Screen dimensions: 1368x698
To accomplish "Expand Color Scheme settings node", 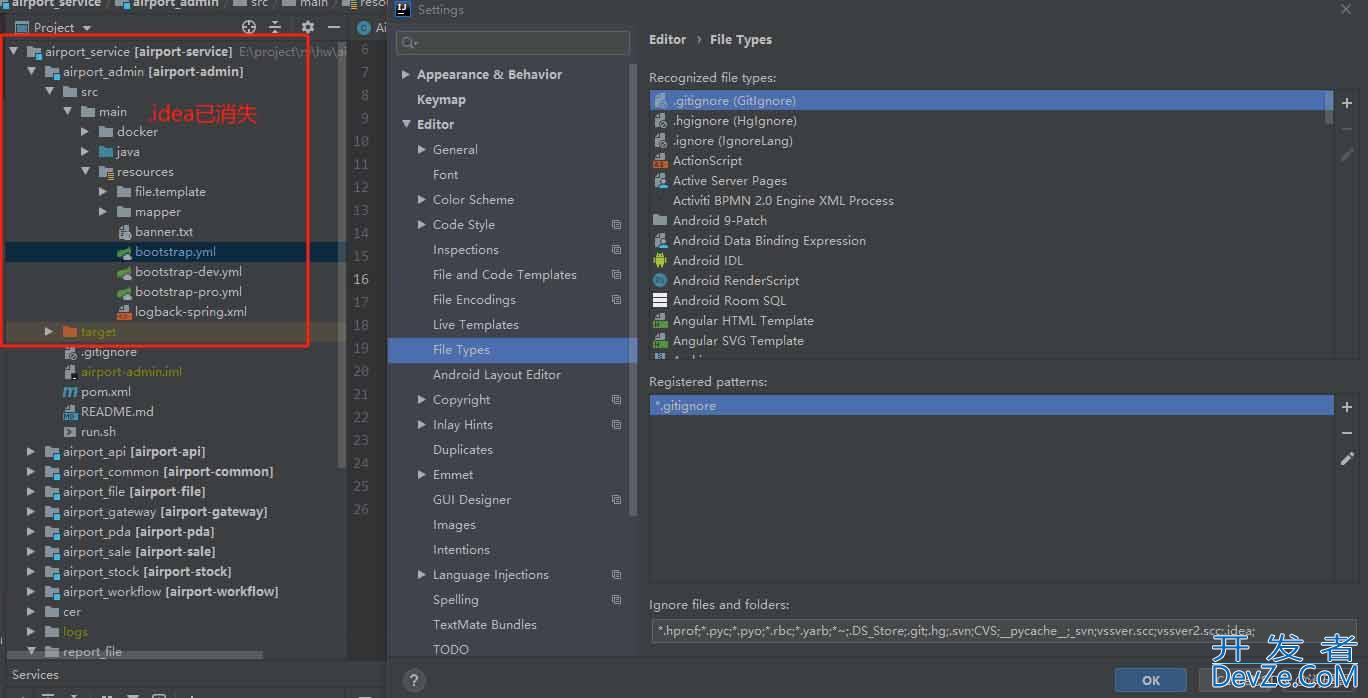I will click(422, 200).
